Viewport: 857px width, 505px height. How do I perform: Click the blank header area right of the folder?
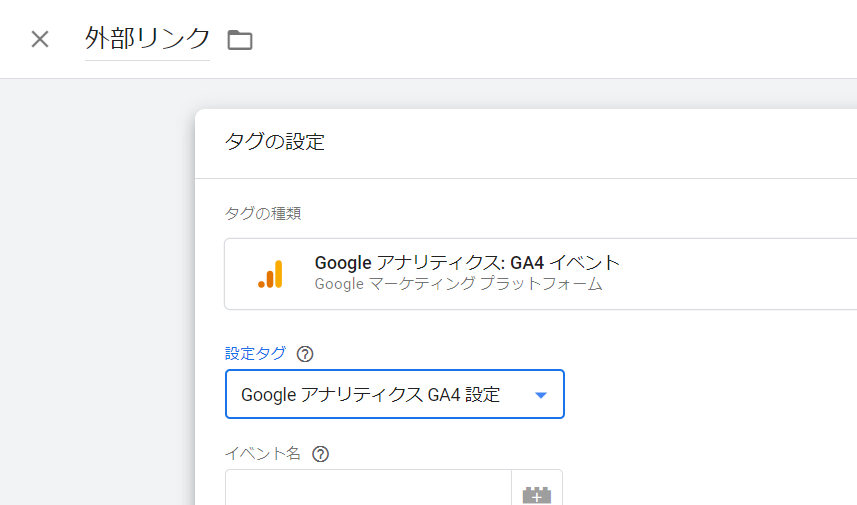click(550, 40)
